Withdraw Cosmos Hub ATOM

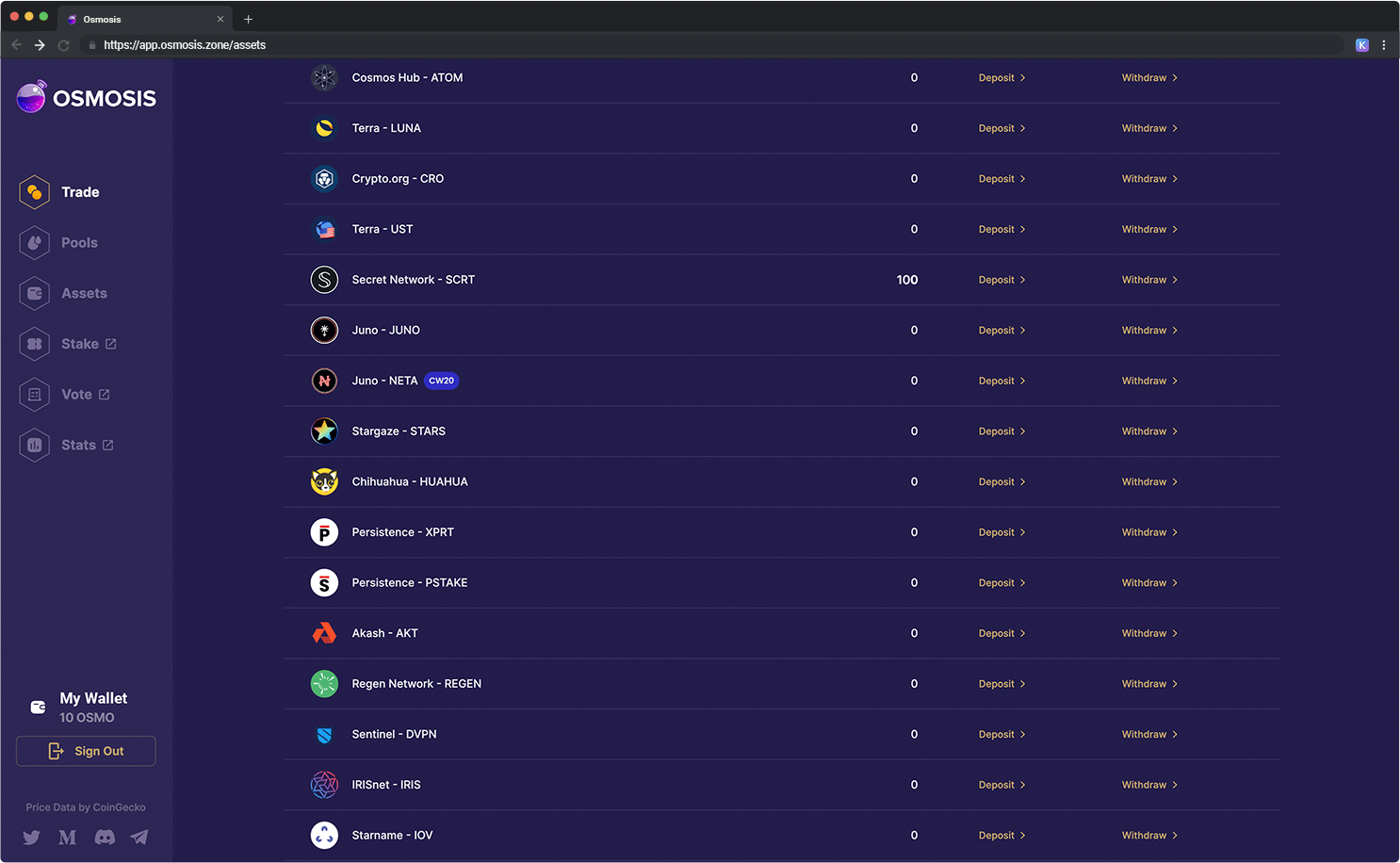1149,78
